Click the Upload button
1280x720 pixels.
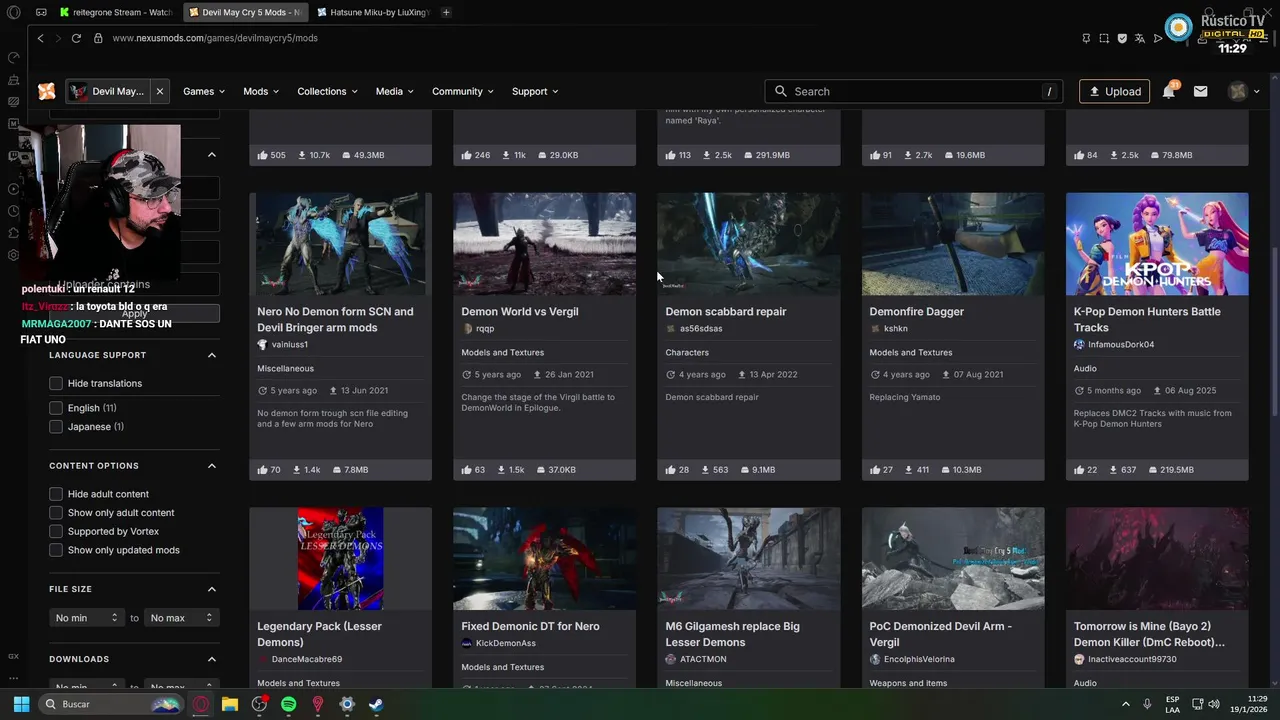[x=1114, y=91]
